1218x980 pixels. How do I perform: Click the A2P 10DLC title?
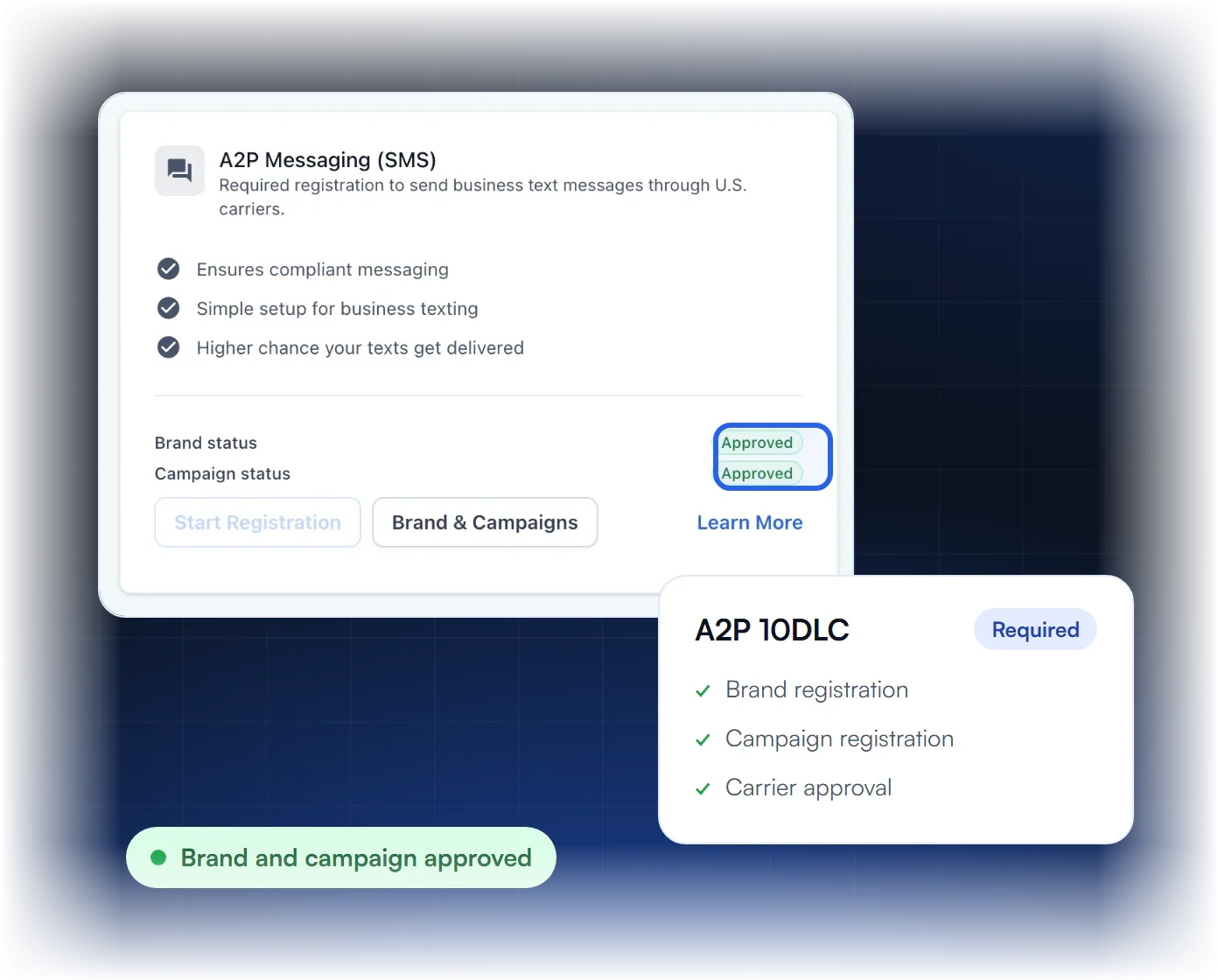pyautogui.click(x=772, y=630)
